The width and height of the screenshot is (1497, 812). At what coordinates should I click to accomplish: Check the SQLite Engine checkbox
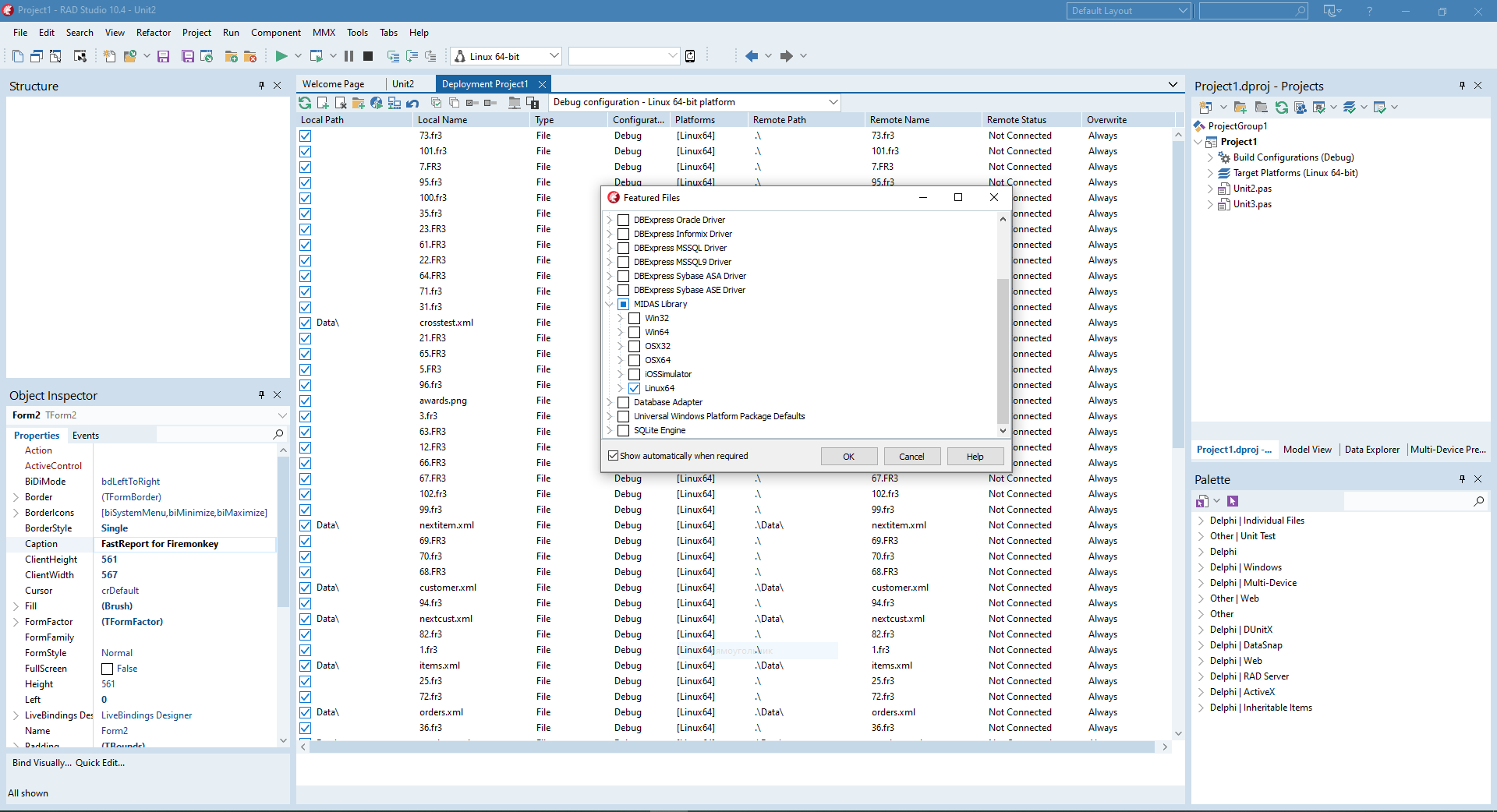pos(624,430)
